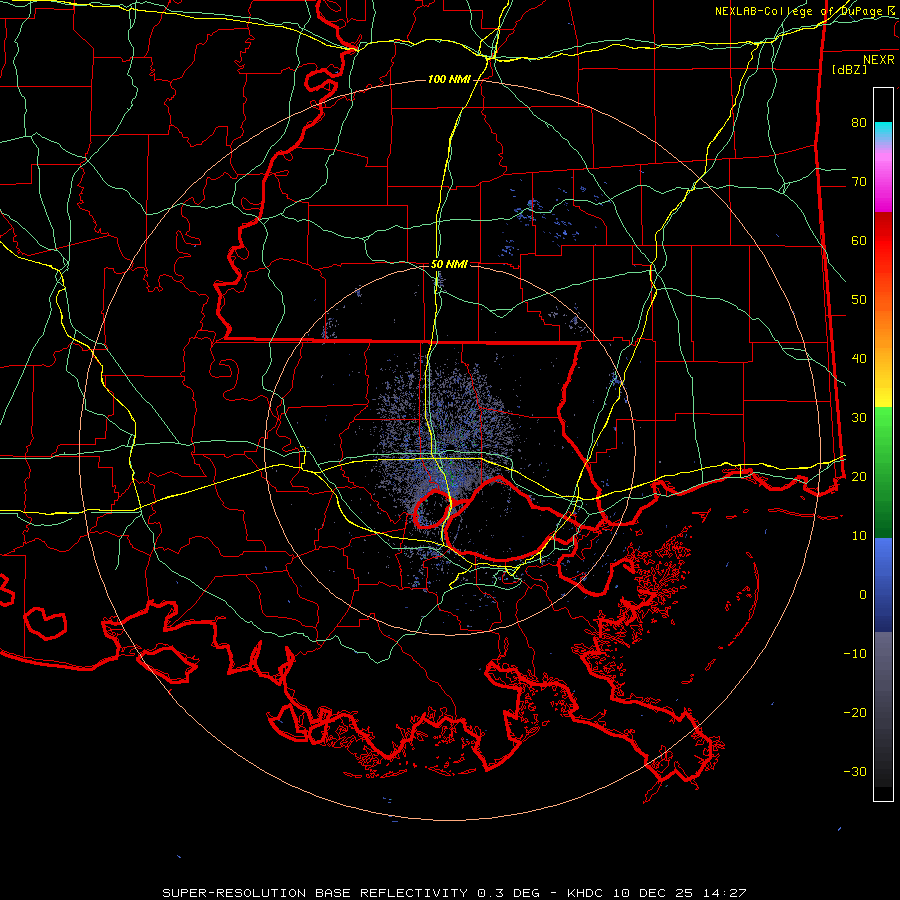This screenshot has width=900, height=900.
Task: Click the 10 dBZ scale value
Action: coord(859,536)
